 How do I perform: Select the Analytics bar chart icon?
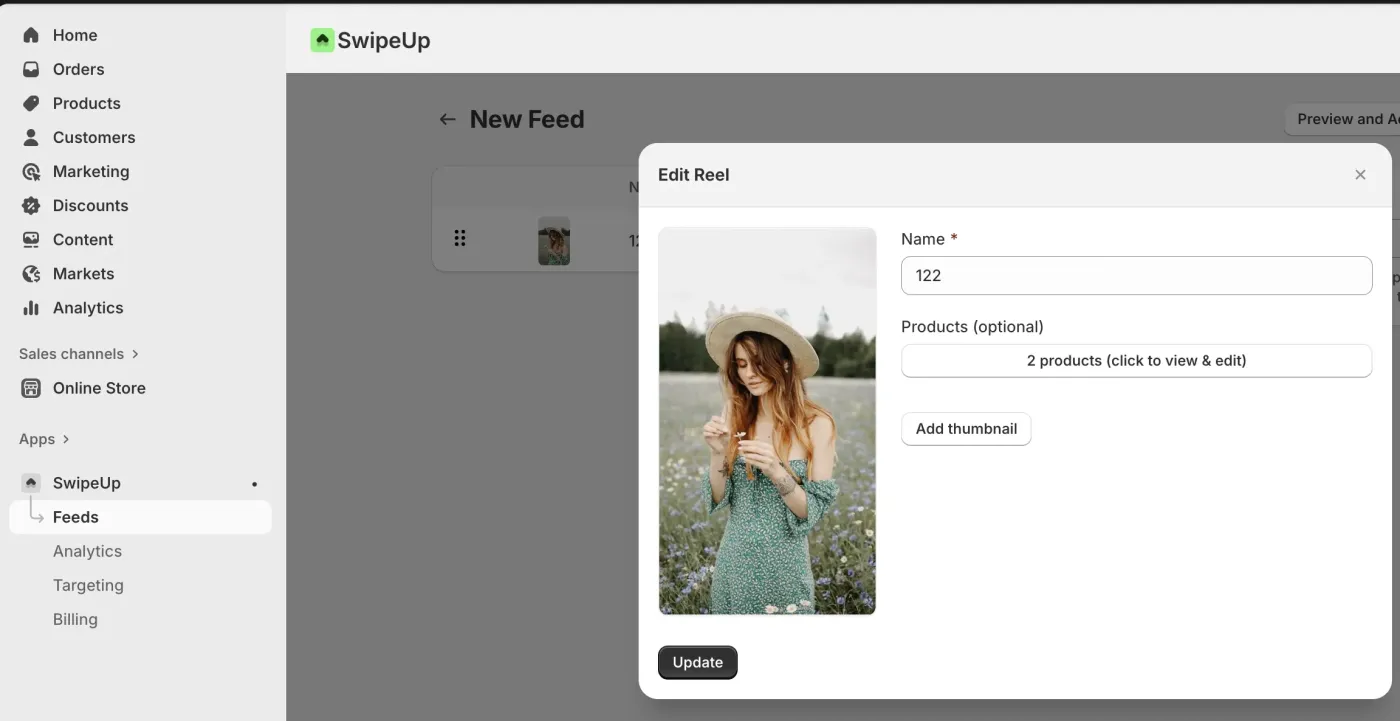point(31,308)
